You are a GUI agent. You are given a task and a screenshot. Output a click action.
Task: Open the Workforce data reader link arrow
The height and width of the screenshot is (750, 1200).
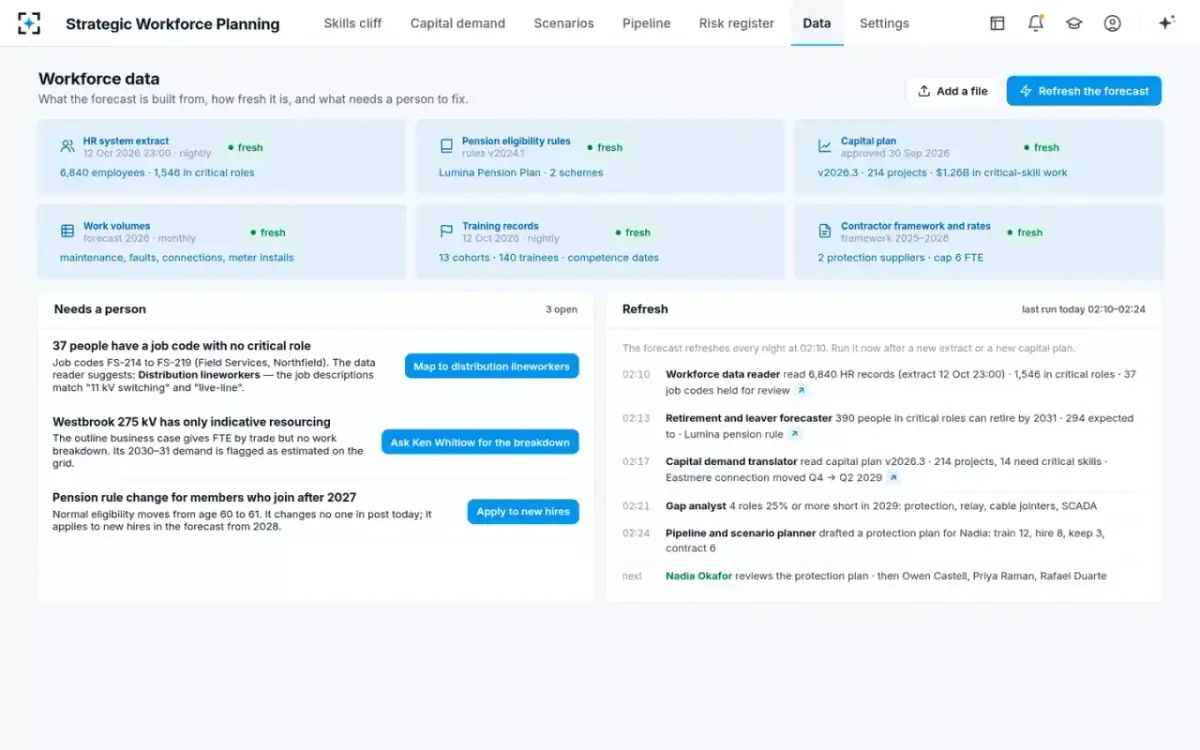pyautogui.click(x=801, y=391)
